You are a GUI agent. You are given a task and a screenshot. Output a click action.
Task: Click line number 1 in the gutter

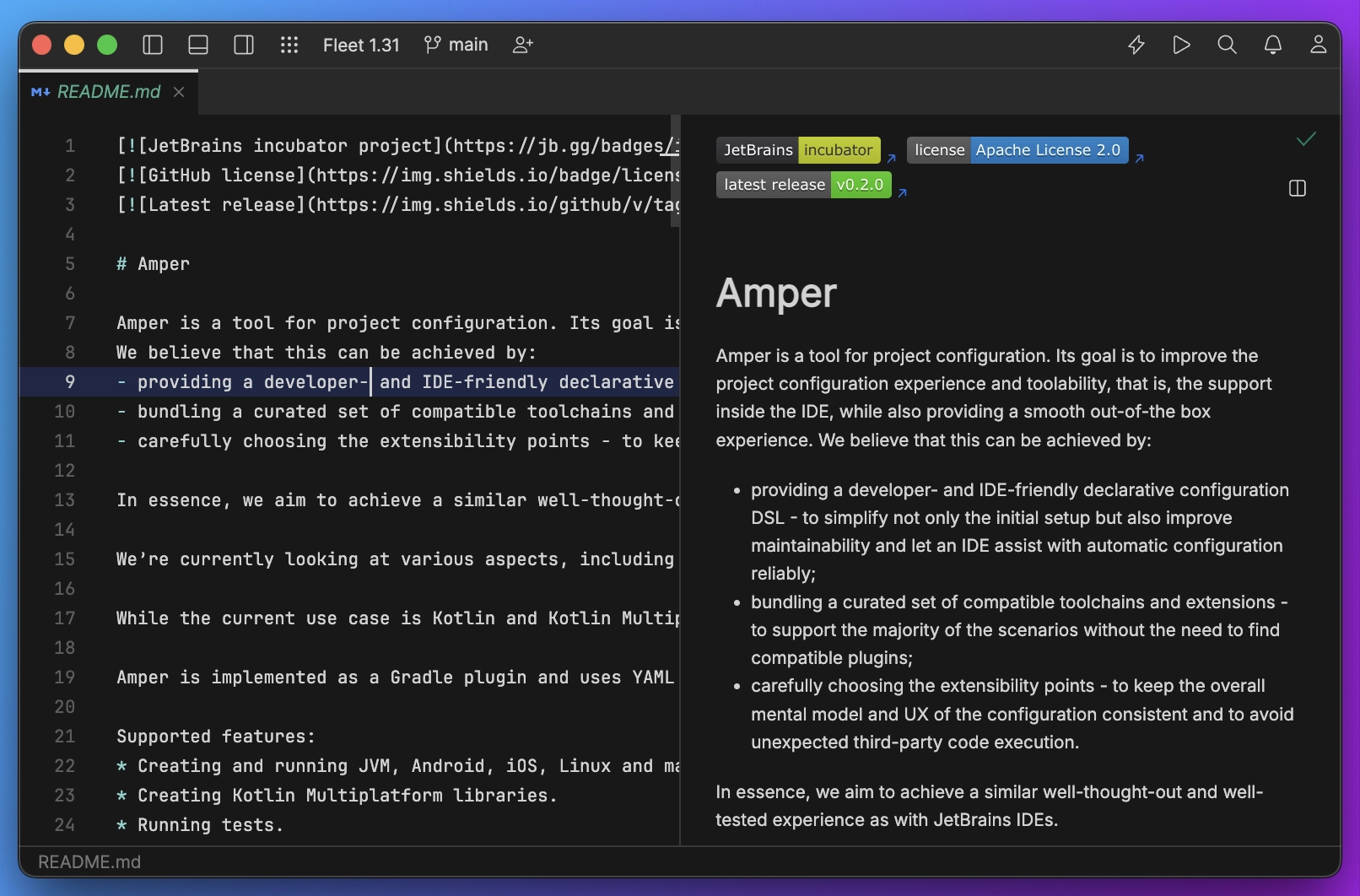tap(70, 146)
